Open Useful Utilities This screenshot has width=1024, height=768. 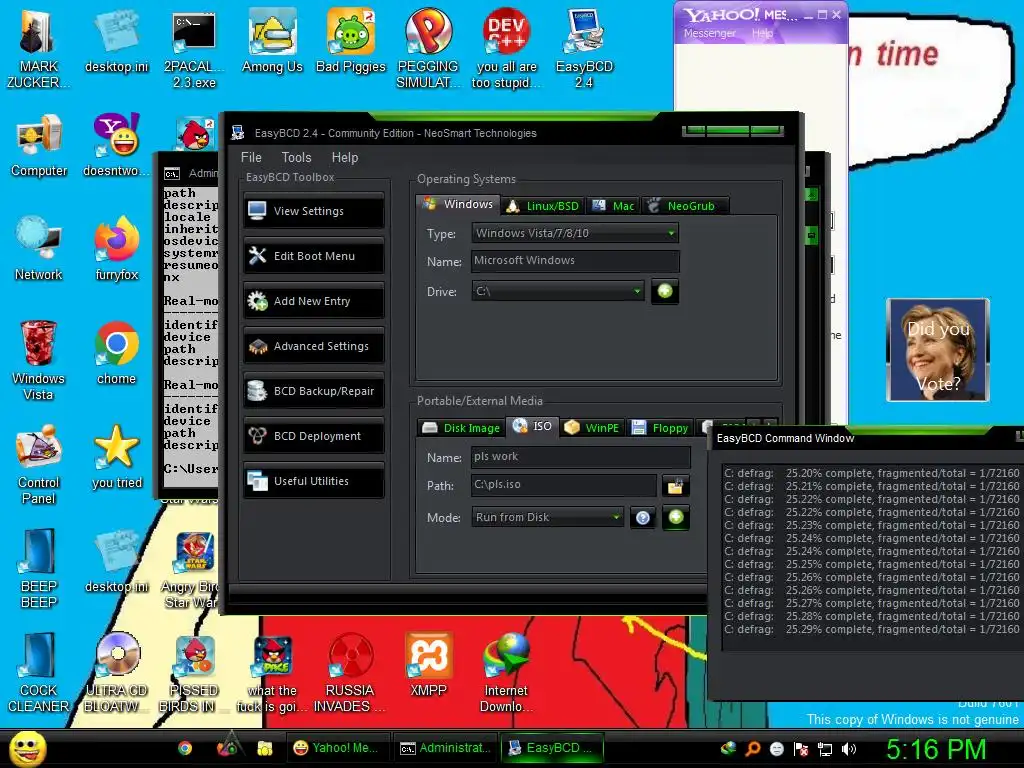(313, 481)
